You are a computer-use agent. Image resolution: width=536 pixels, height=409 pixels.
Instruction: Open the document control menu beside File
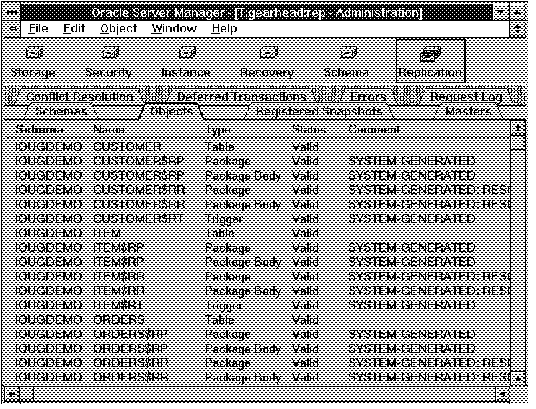(13, 28)
